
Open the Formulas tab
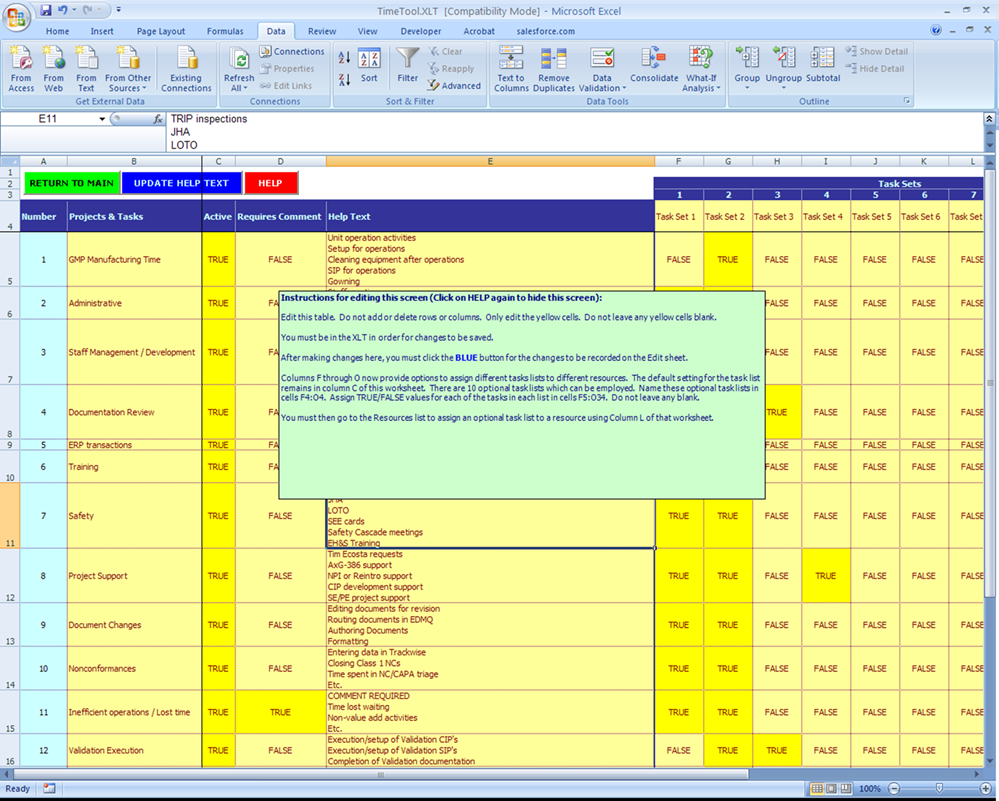coord(225,31)
